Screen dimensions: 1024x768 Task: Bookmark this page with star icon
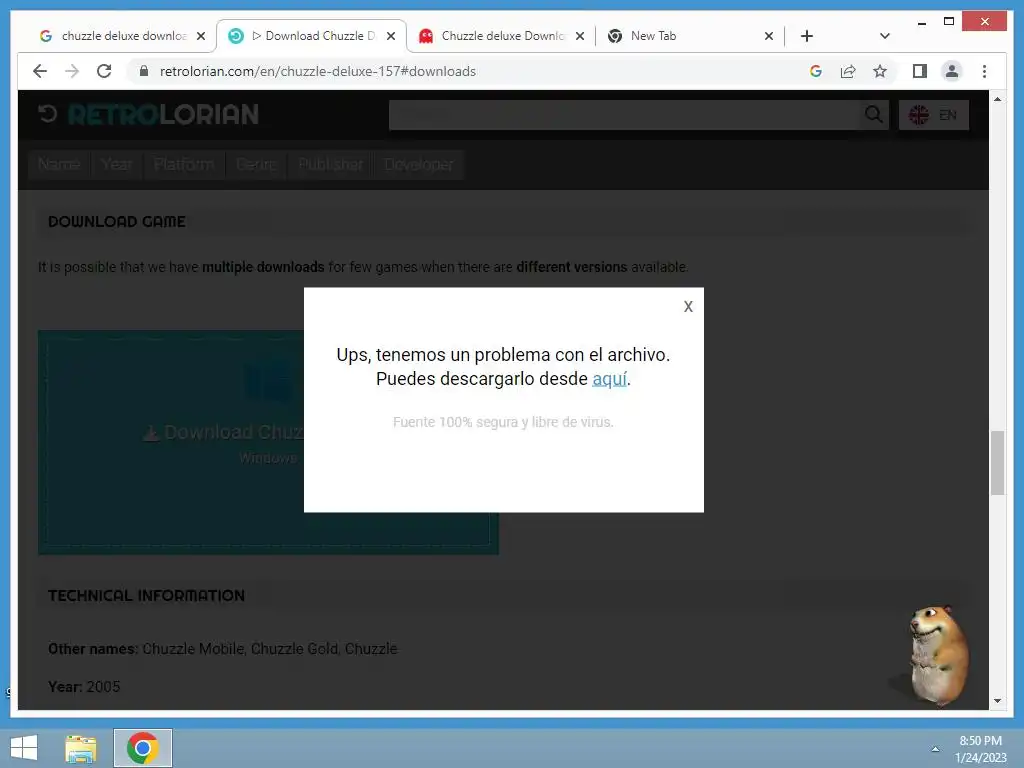coord(880,71)
